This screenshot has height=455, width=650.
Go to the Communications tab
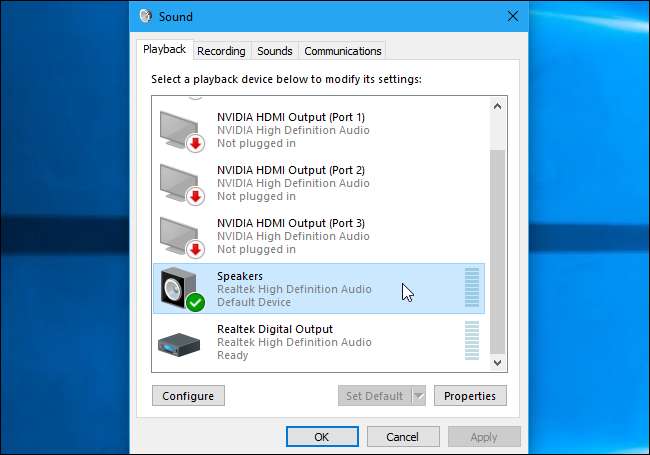coord(343,51)
